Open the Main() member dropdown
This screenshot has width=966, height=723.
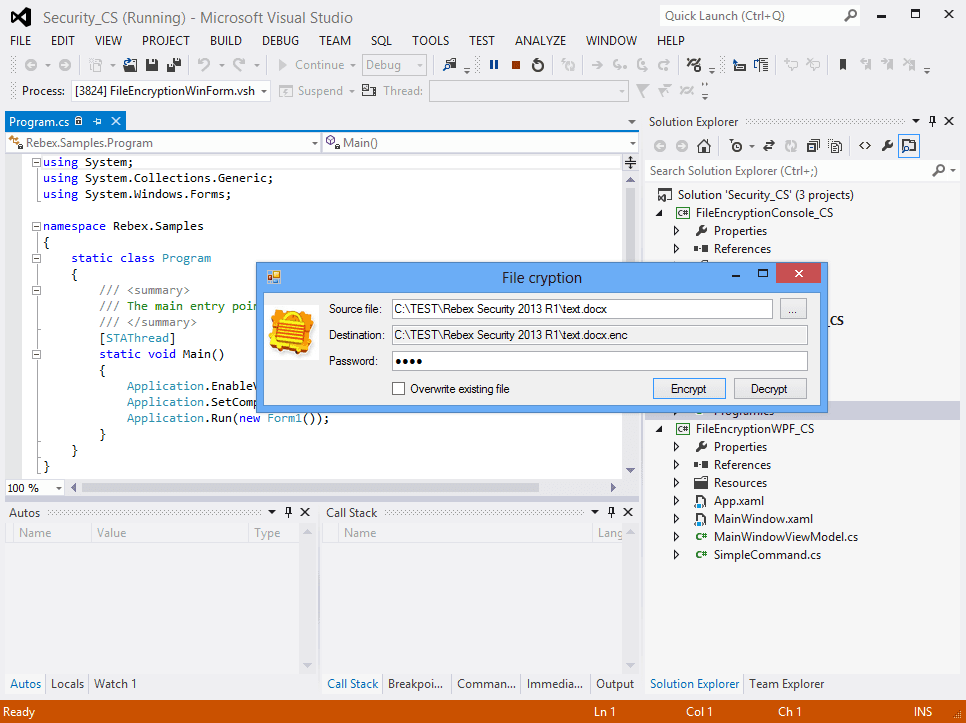[x=632, y=143]
